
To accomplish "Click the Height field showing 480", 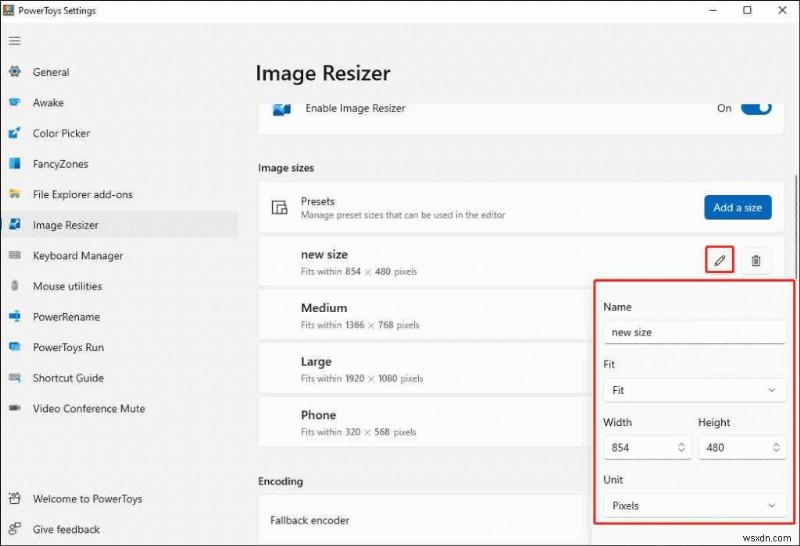I will coord(742,448).
